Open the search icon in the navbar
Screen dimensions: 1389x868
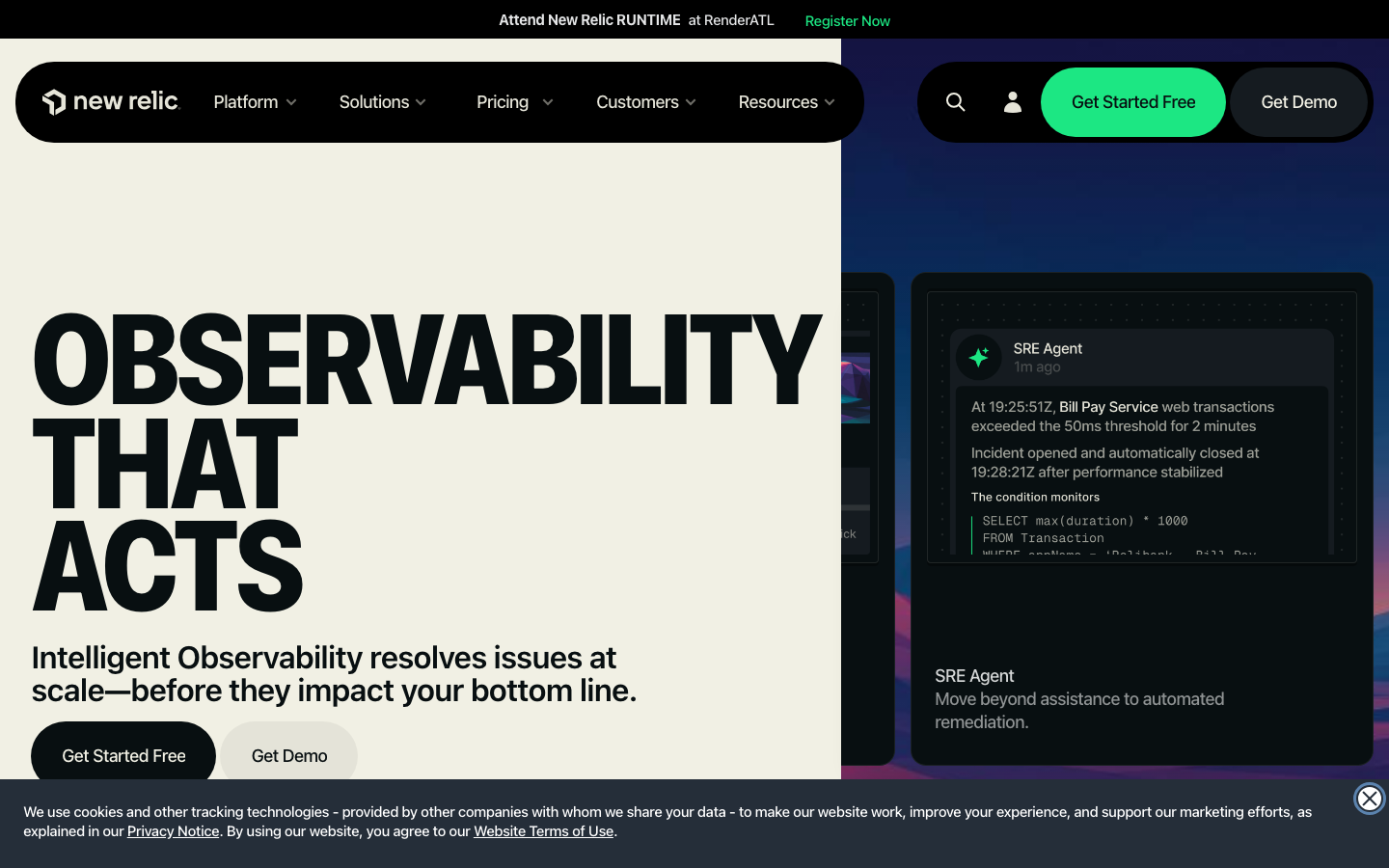955,102
